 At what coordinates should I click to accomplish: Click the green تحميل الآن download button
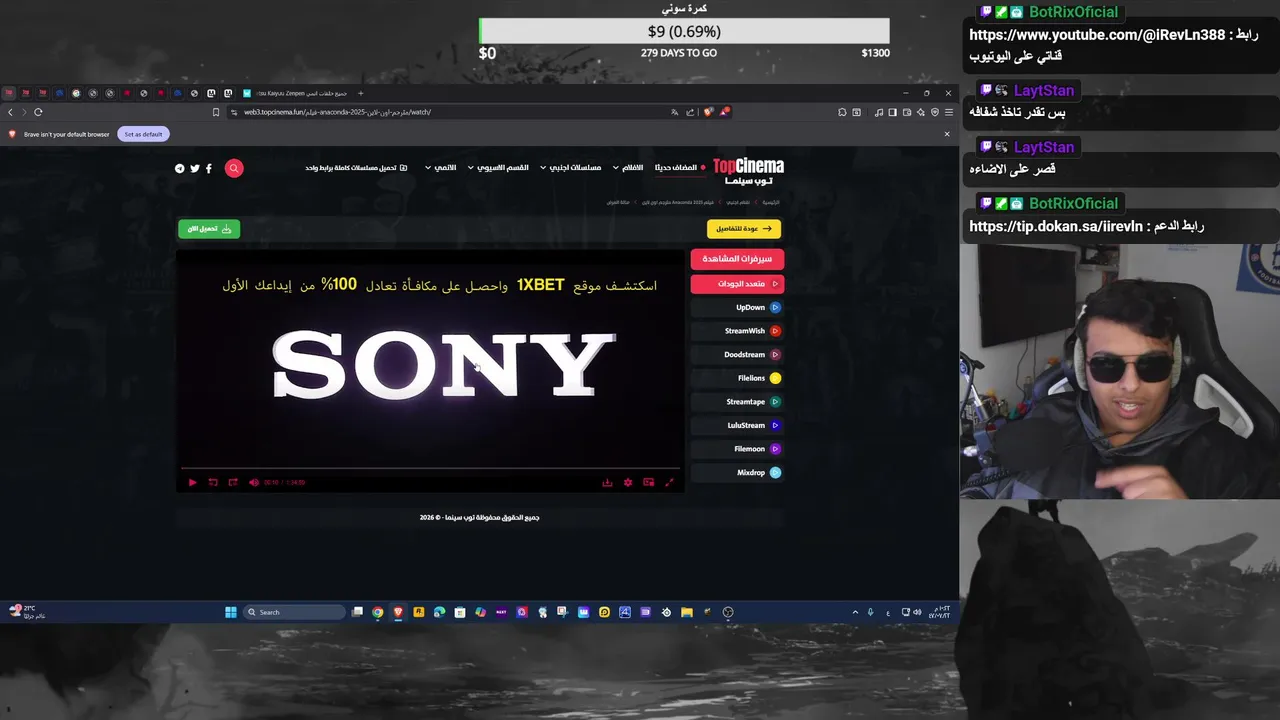click(209, 229)
